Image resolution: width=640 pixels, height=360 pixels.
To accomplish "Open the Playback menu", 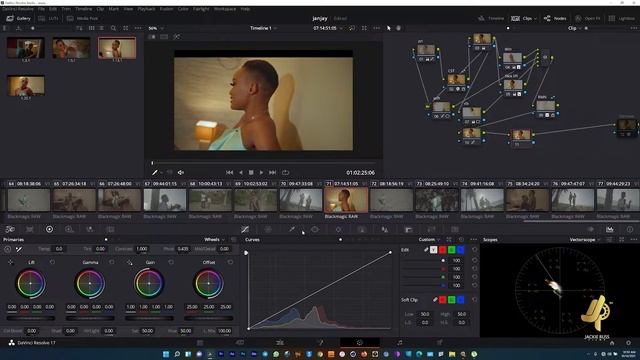I will click(146, 9).
